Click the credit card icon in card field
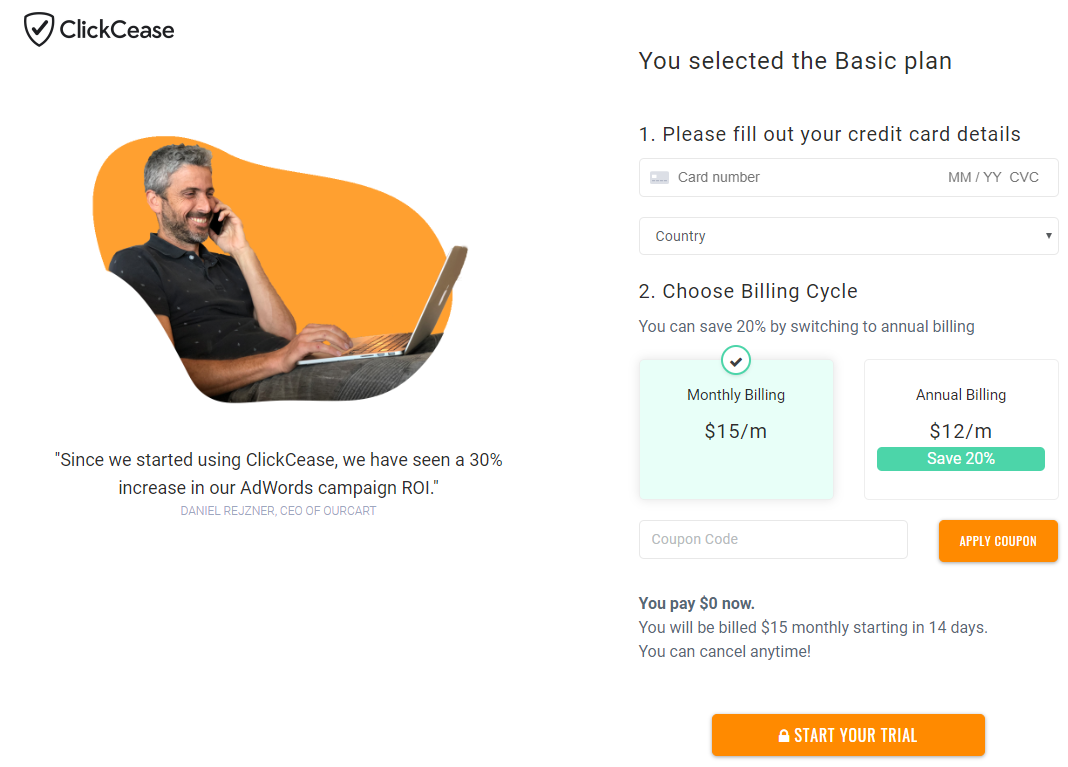Viewport: 1068px width, 767px height. point(659,178)
